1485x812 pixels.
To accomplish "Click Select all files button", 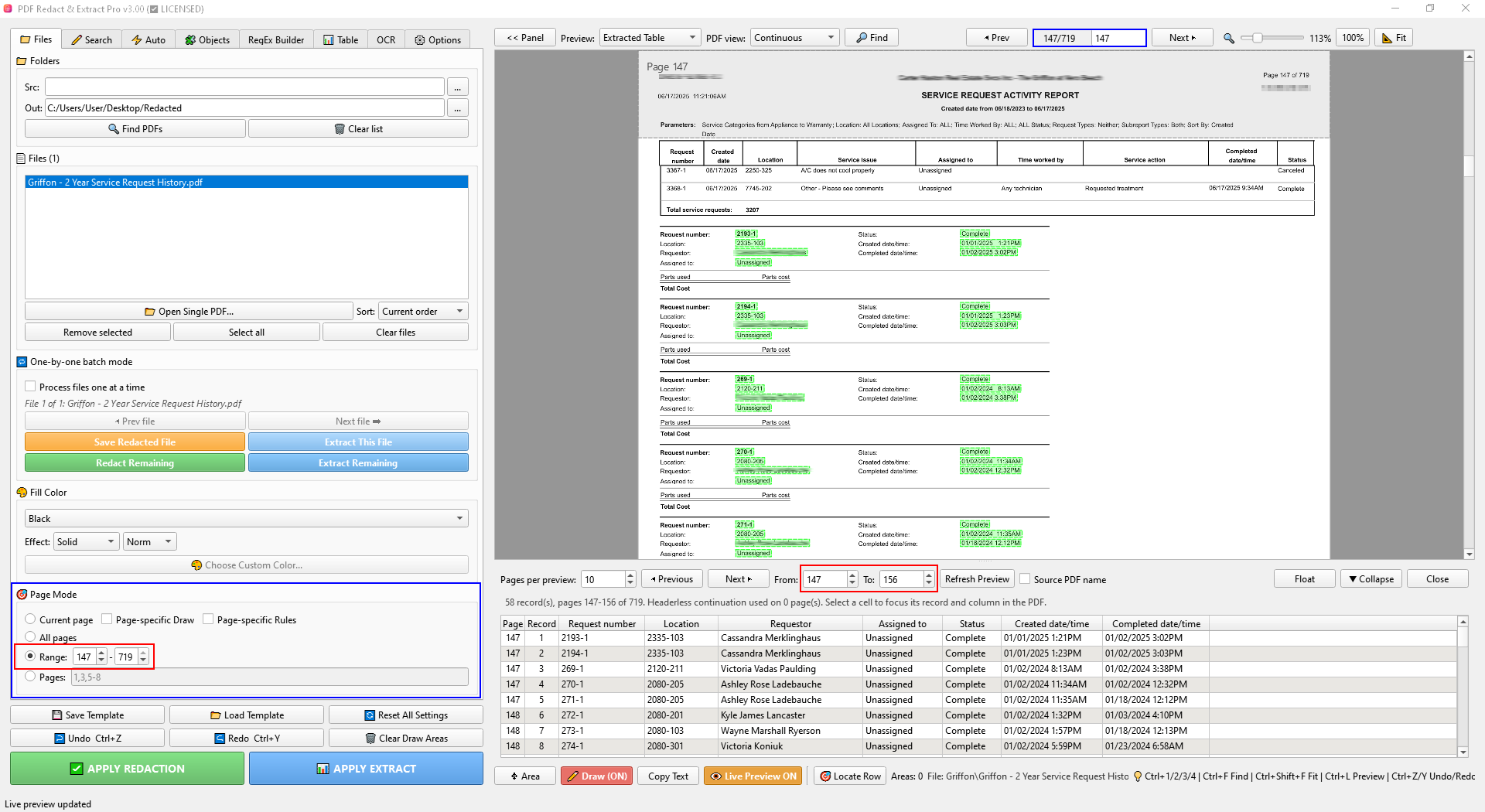I will pyautogui.click(x=246, y=333).
